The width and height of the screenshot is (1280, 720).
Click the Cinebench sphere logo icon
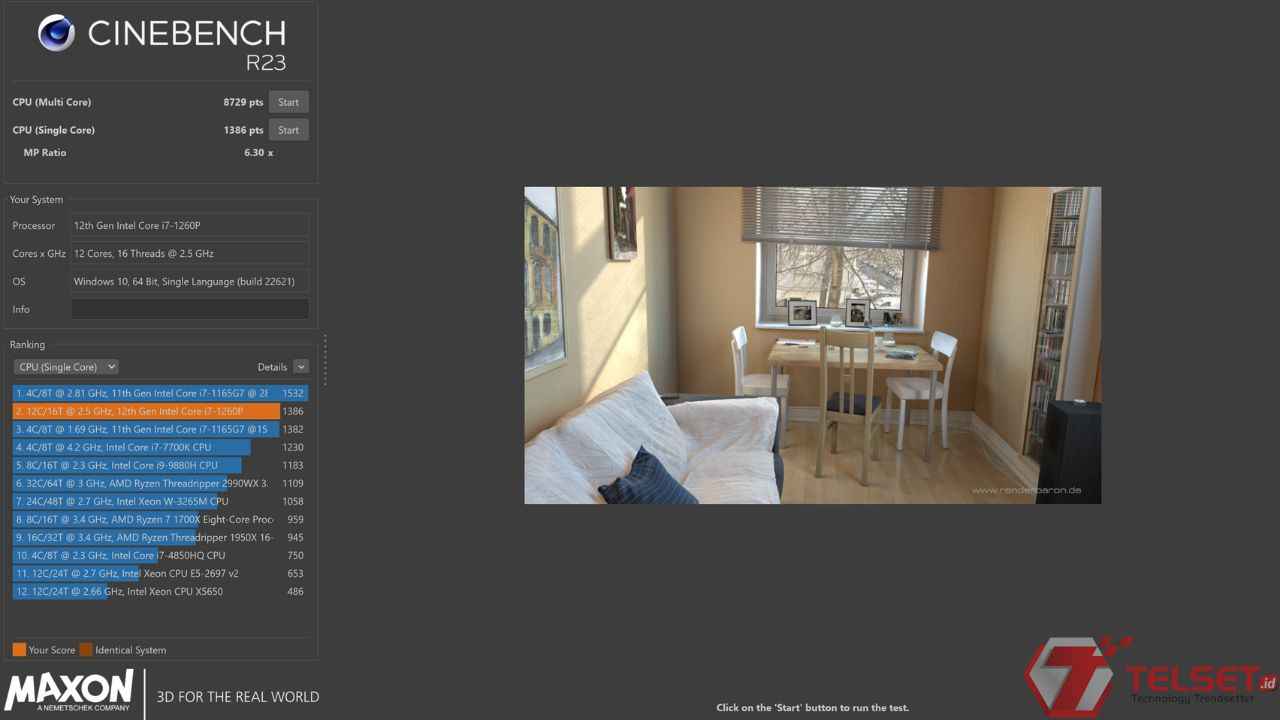click(57, 33)
